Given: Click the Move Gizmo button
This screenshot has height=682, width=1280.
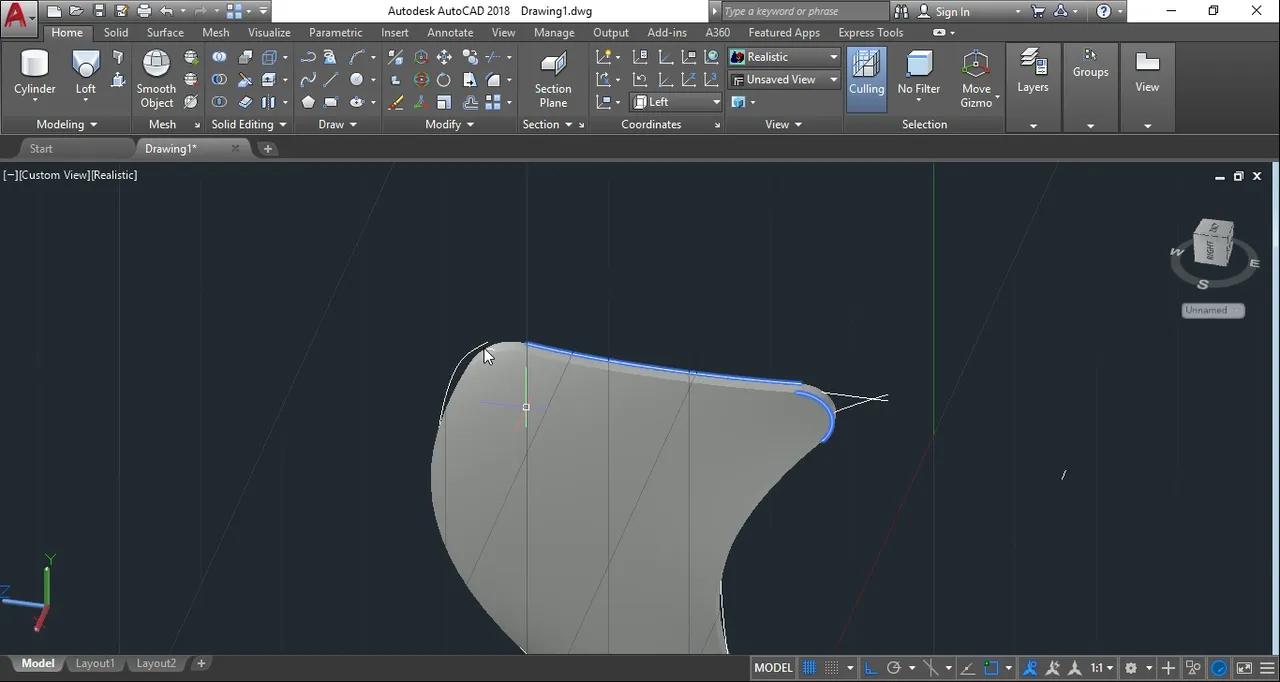Looking at the screenshot, I should 976,78.
